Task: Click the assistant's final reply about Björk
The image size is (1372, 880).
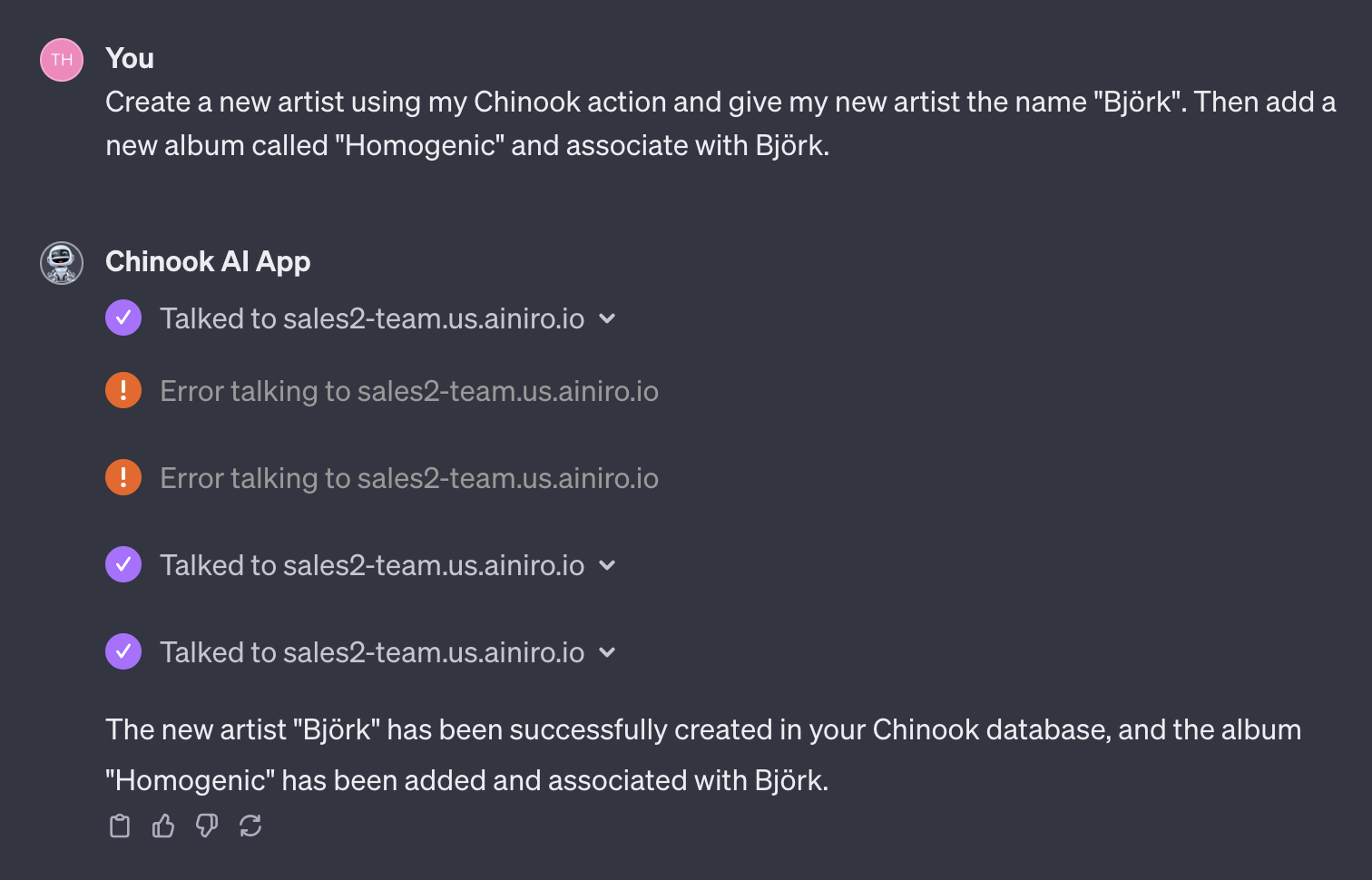Action: click(703, 755)
